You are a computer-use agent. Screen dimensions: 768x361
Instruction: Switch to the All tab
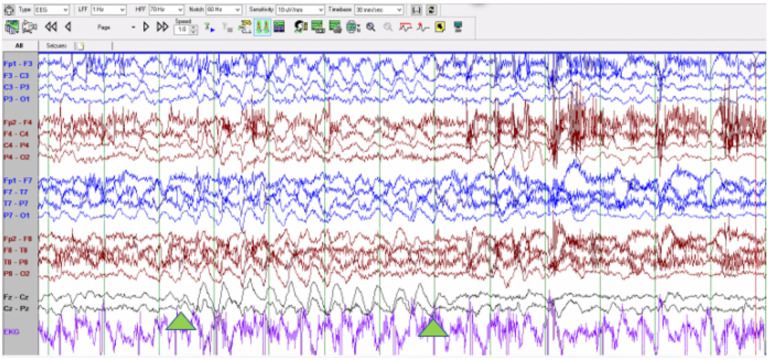point(20,45)
